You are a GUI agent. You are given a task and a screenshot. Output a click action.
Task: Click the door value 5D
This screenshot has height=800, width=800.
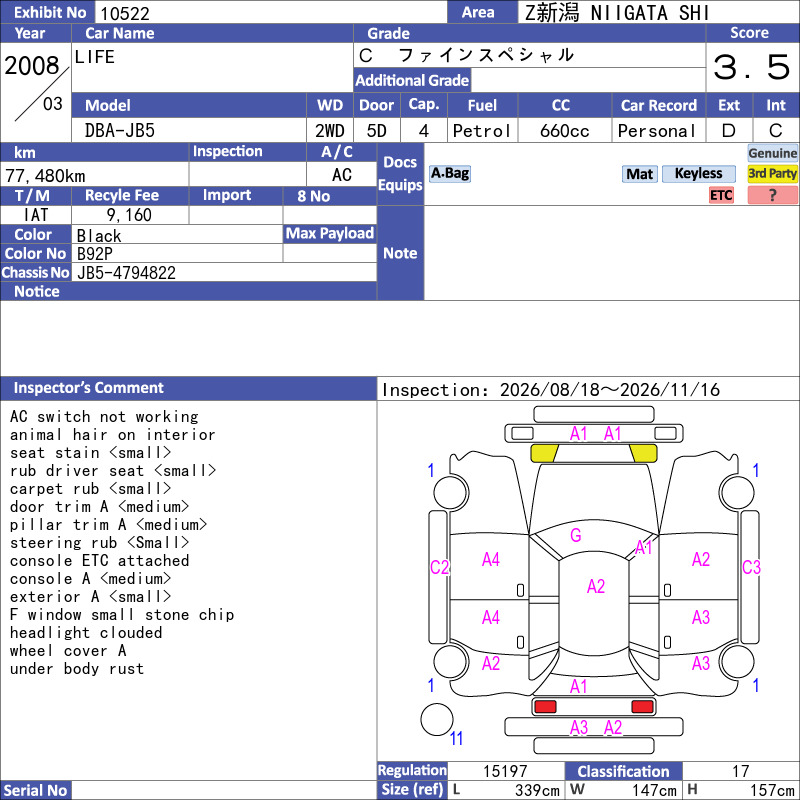377,131
